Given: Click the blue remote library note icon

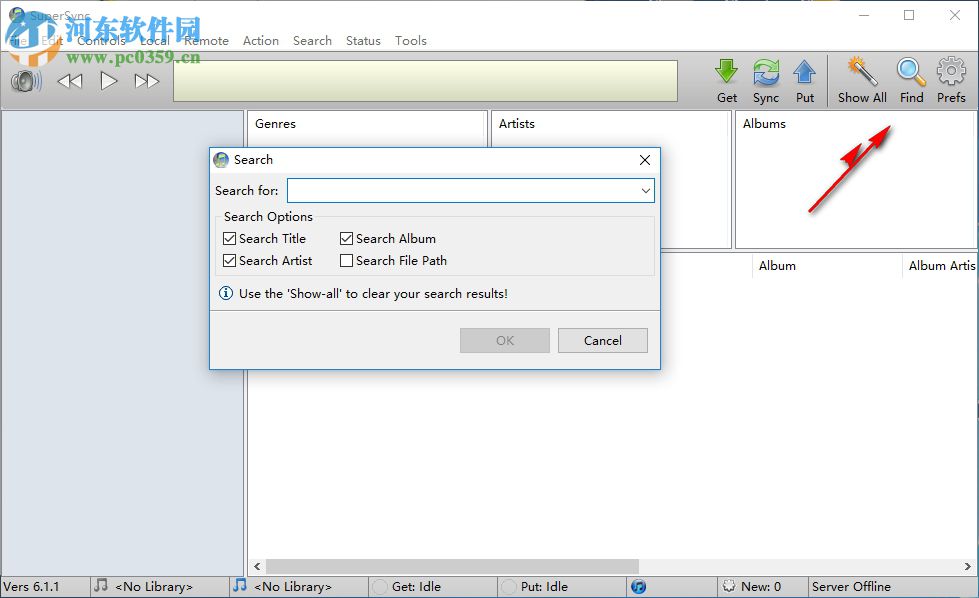Looking at the screenshot, I should pos(240,586).
